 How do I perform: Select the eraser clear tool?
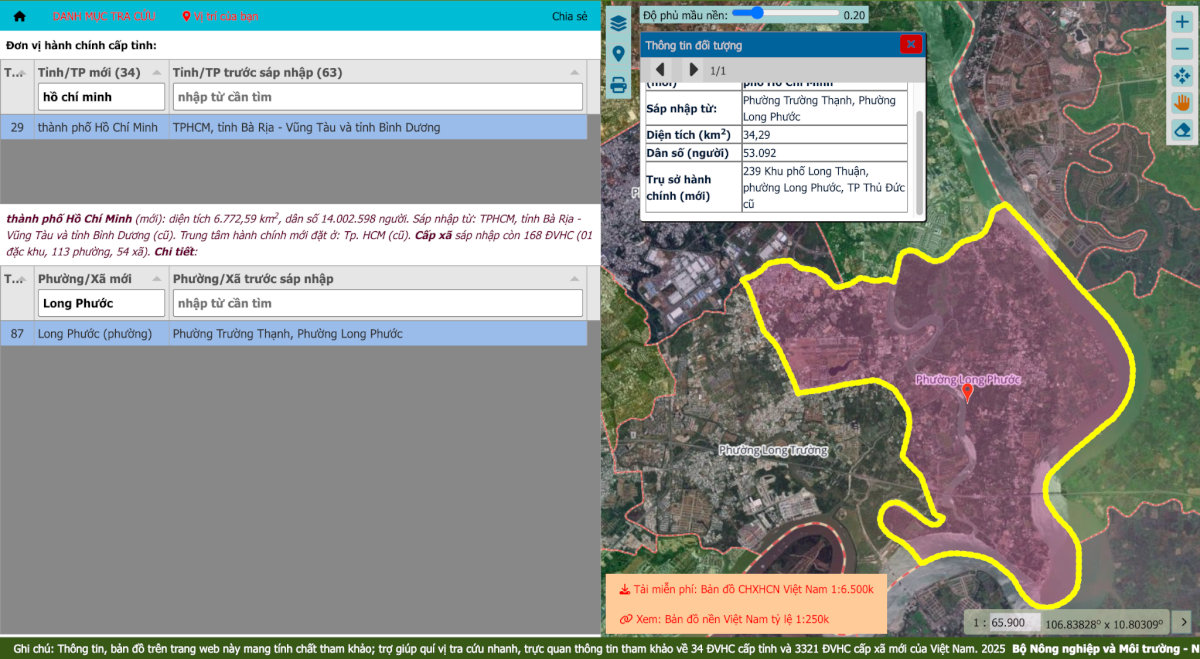click(x=1181, y=130)
